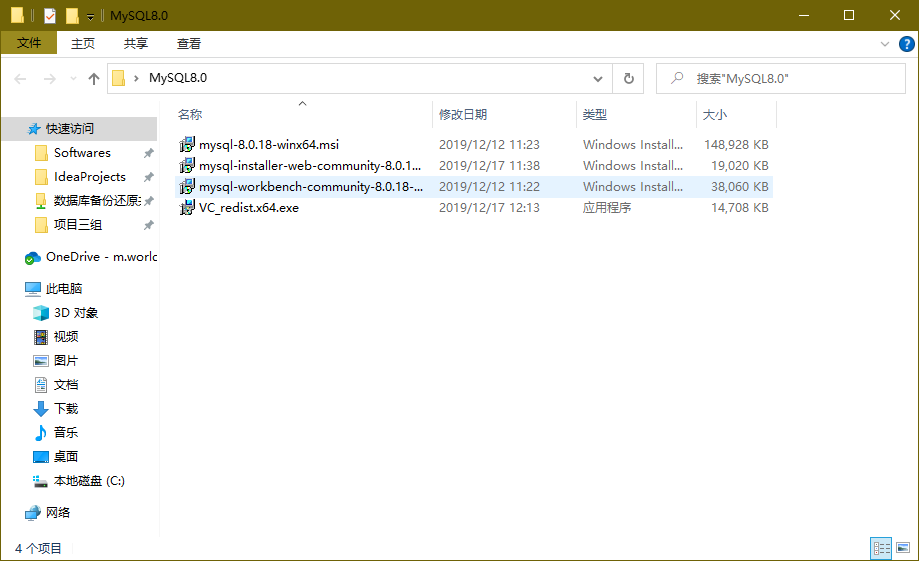Switch to details view in status bar
This screenshot has height=561, width=919.
881,548
